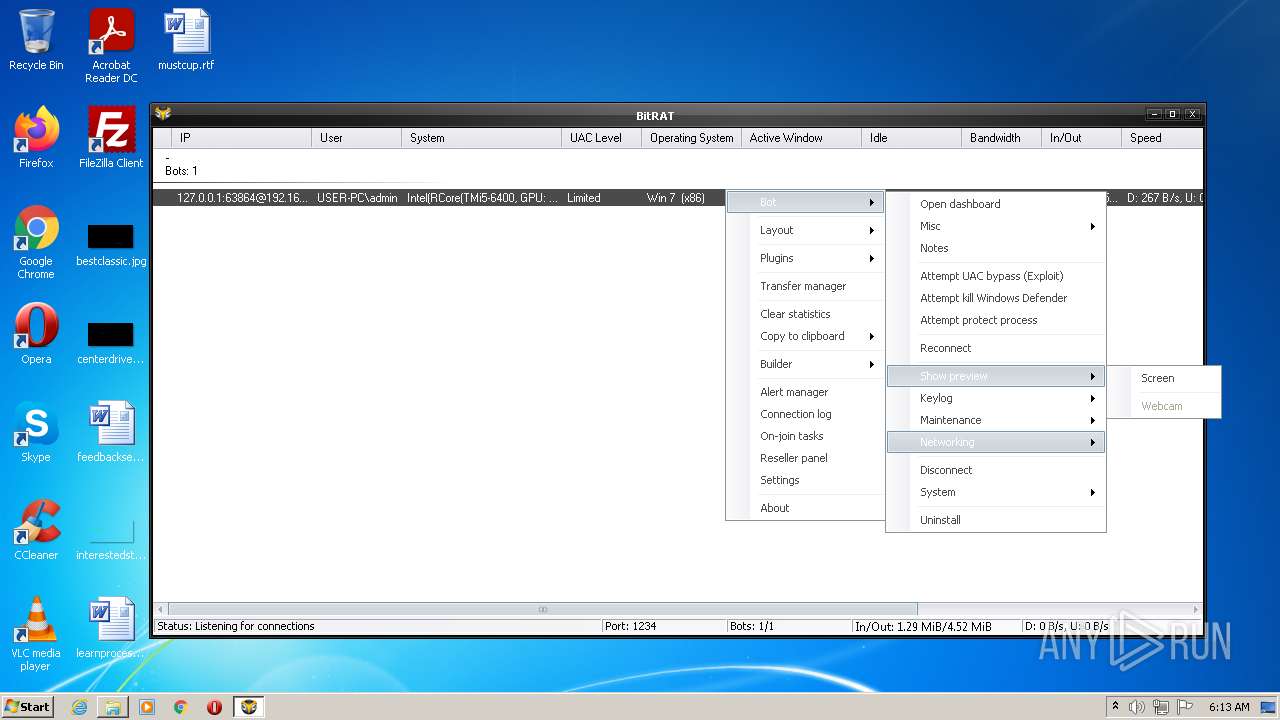Expand the Layout submenu

tap(805, 230)
